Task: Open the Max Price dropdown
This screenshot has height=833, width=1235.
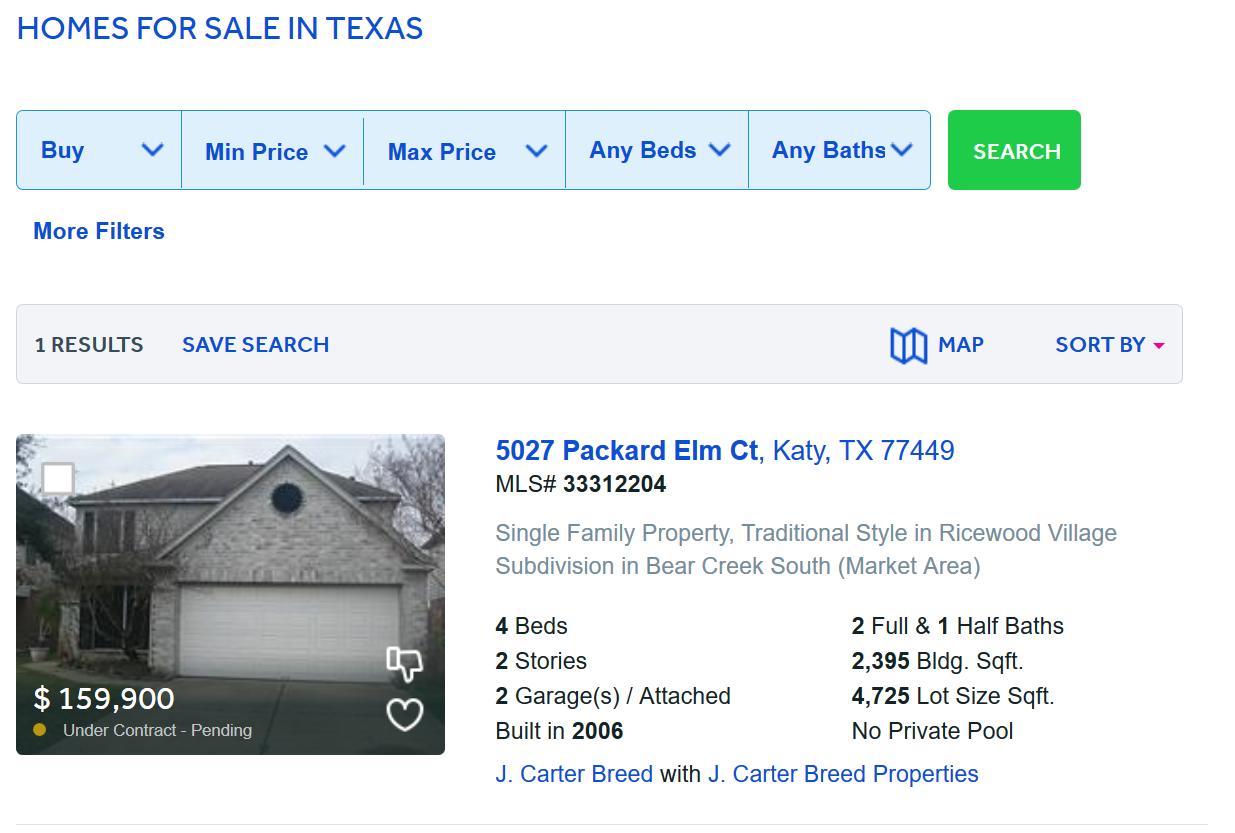Action: click(465, 151)
